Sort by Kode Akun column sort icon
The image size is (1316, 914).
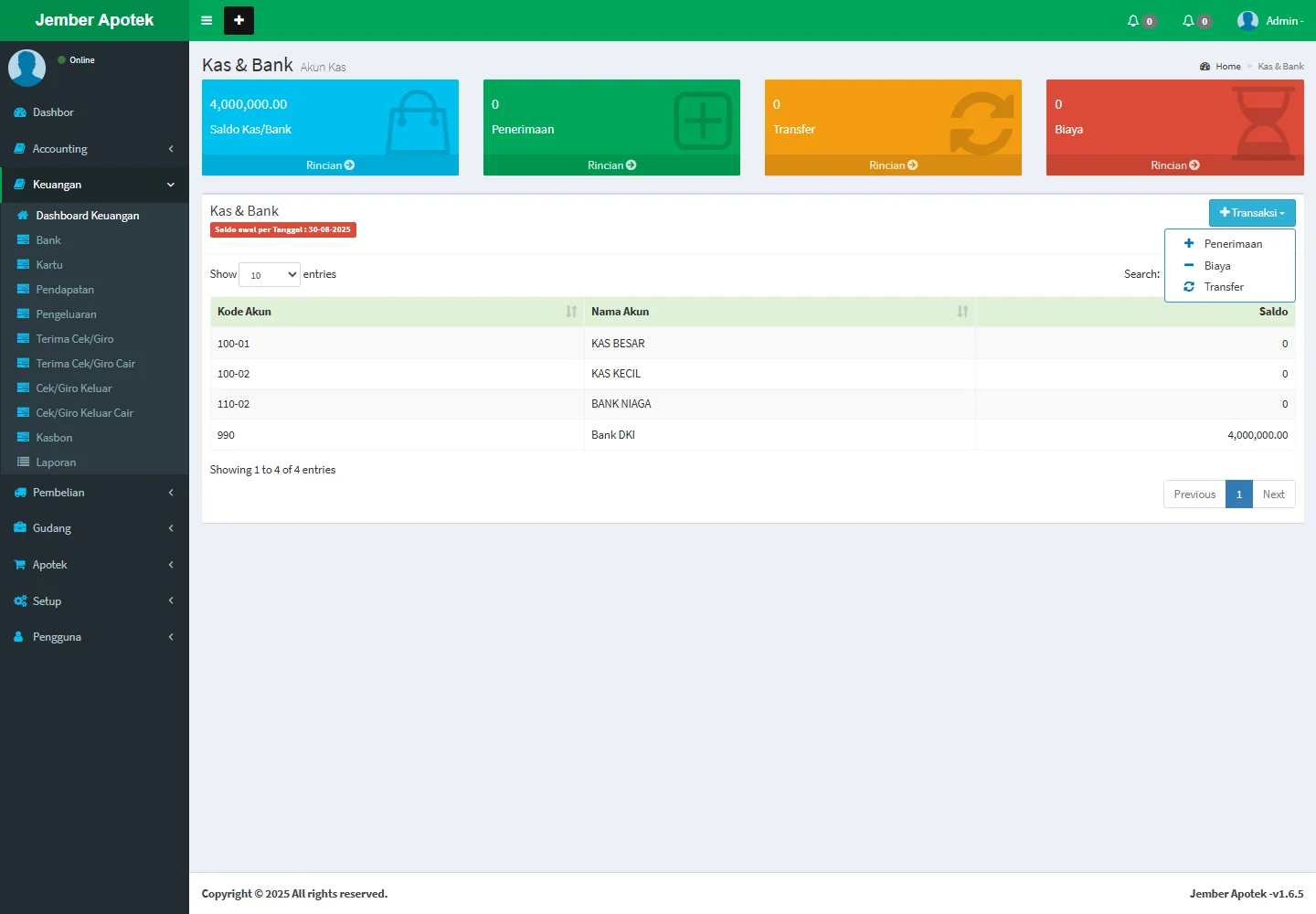point(571,312)
